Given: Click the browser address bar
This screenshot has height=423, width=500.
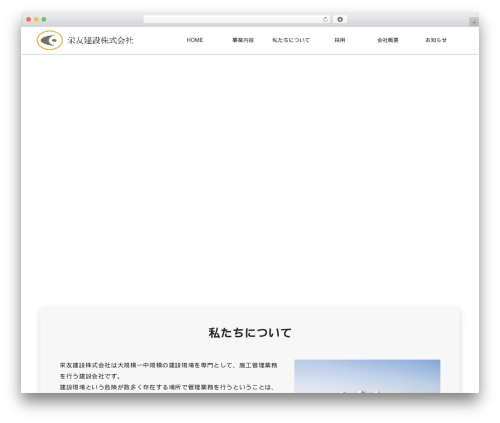Looking at the screenshot, I should click(237, 19).
